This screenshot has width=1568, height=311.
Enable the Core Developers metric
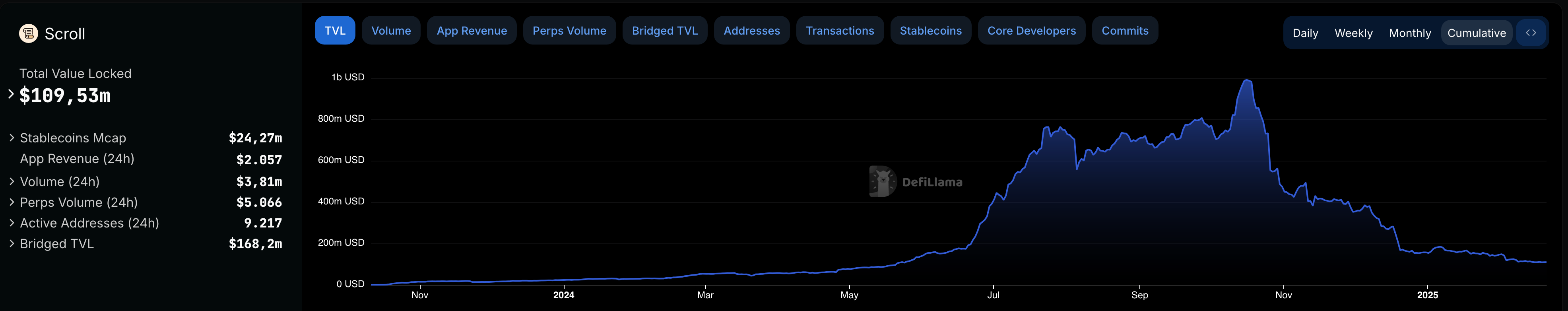tap(1031, 31)
